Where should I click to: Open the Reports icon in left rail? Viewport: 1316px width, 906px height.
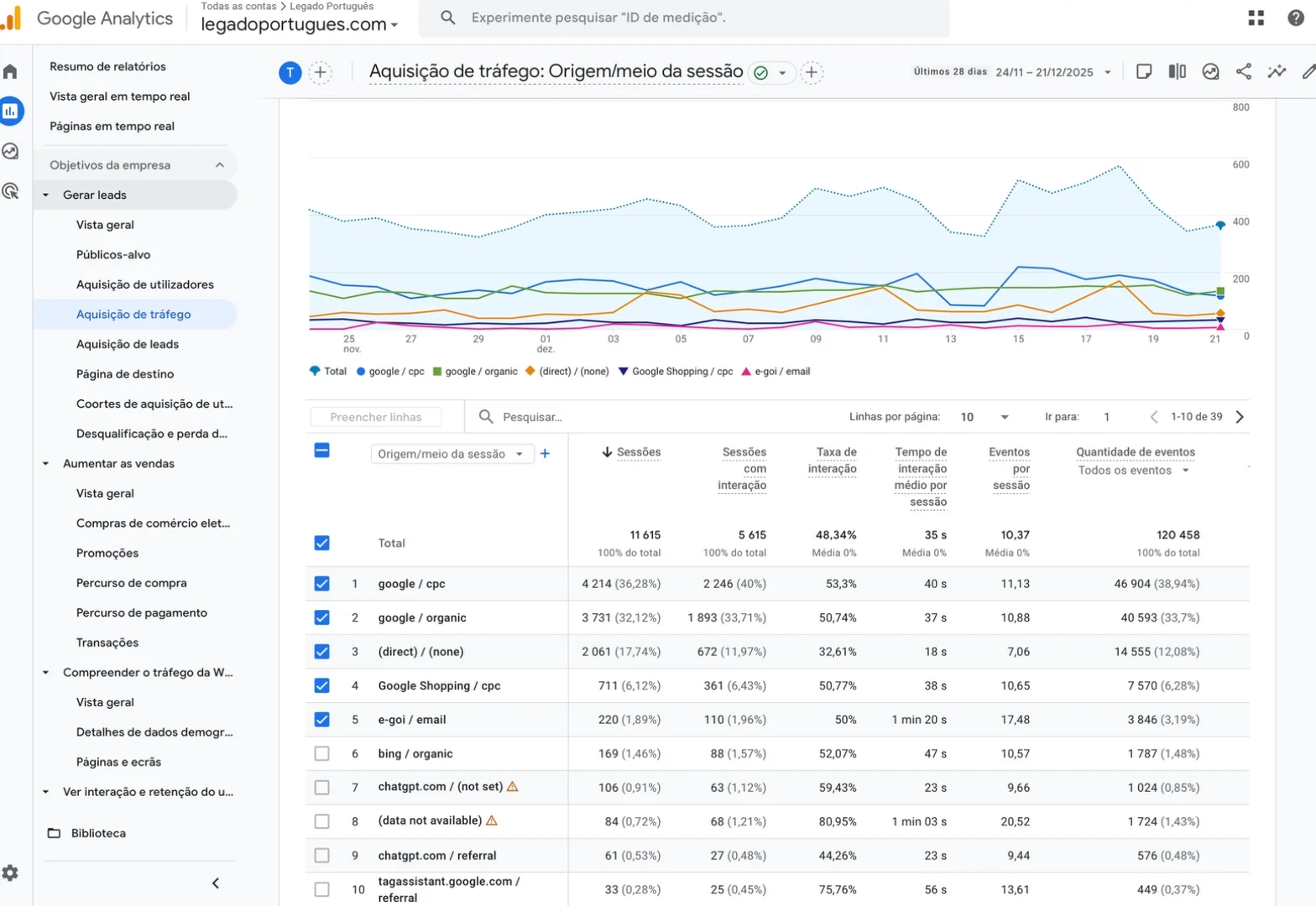click(x=10, y=111)
